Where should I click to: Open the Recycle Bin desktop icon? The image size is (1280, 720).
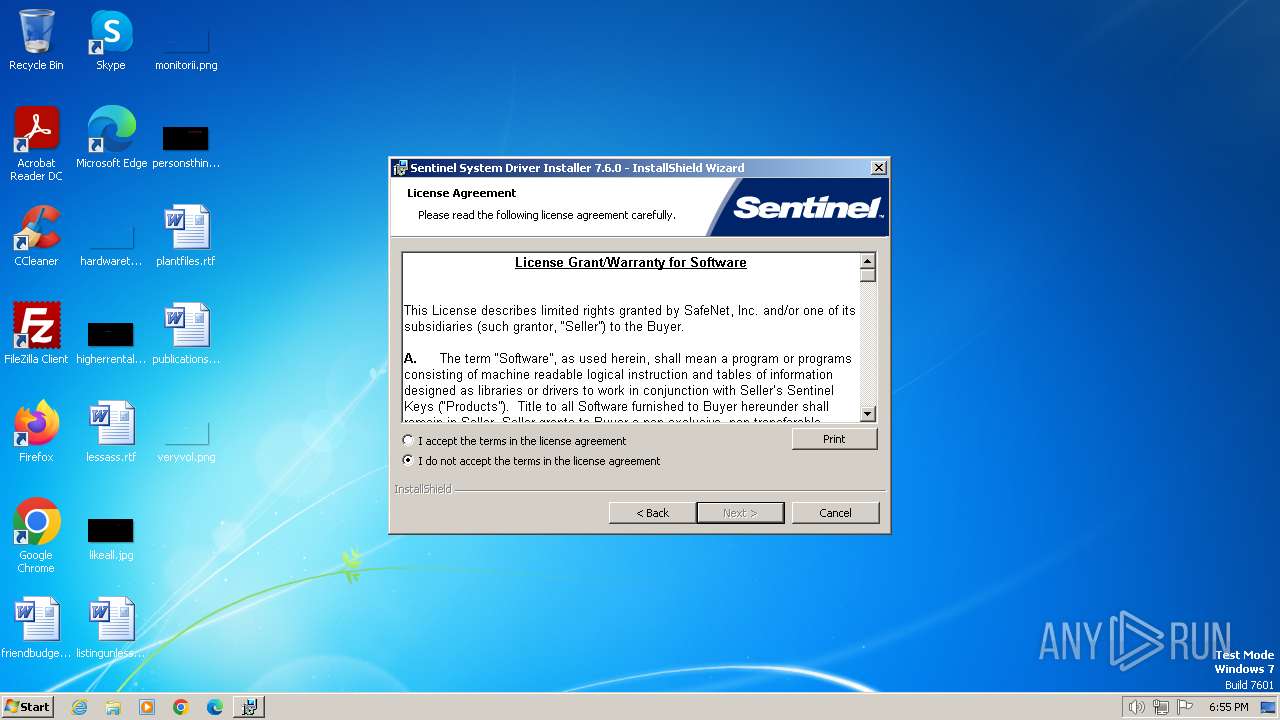point(36,40)
